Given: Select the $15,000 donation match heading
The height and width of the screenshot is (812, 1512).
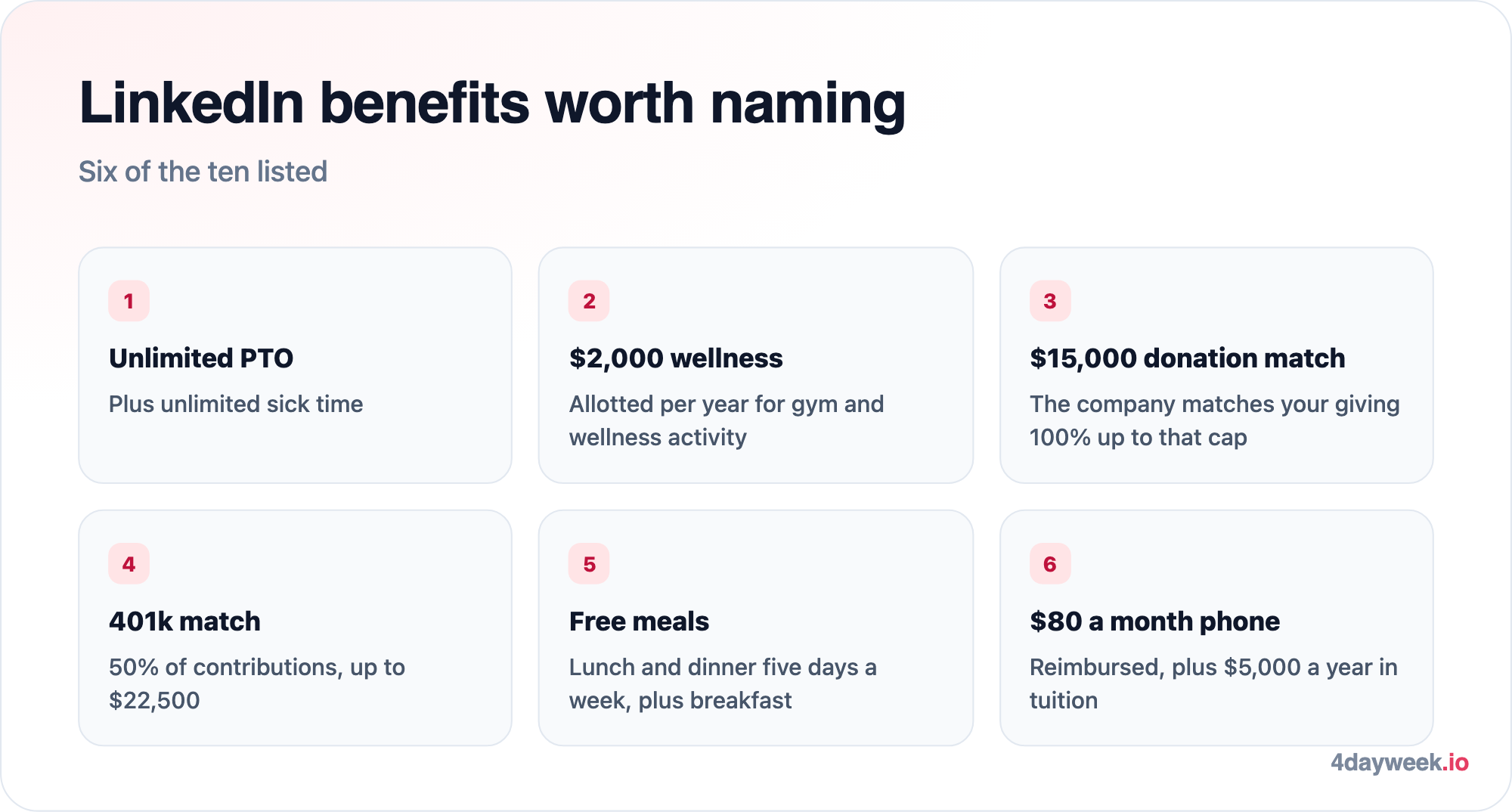Looking at the screenshot, I should (1188, 358).
